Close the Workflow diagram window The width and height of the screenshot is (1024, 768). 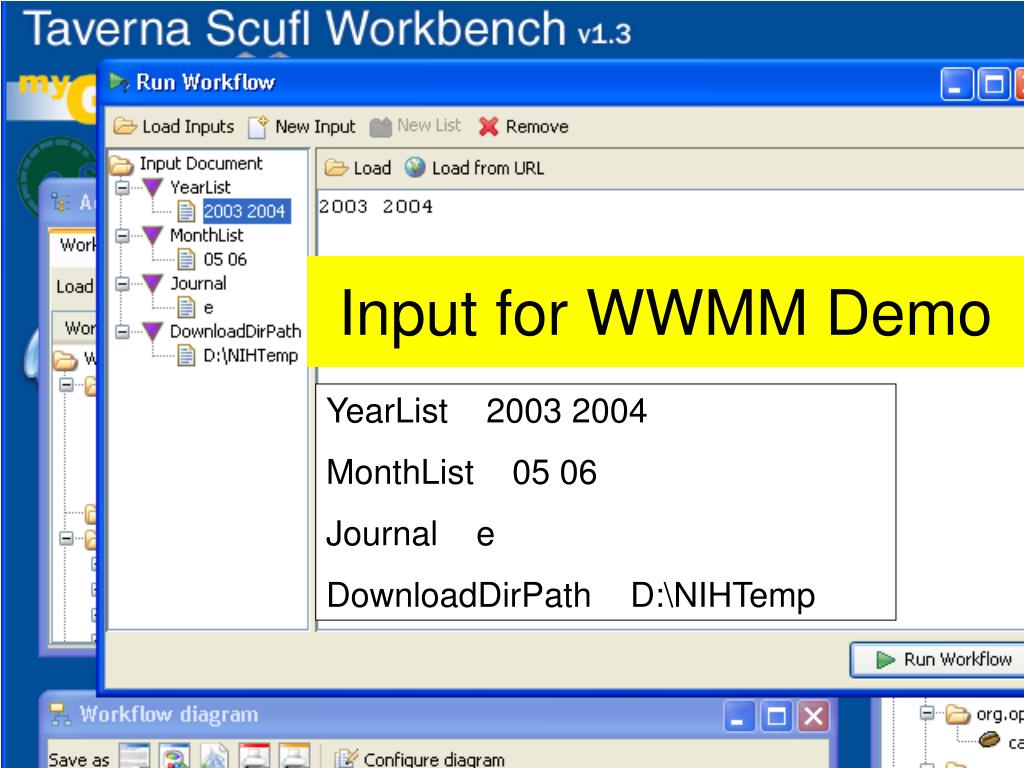coord(814,717)
